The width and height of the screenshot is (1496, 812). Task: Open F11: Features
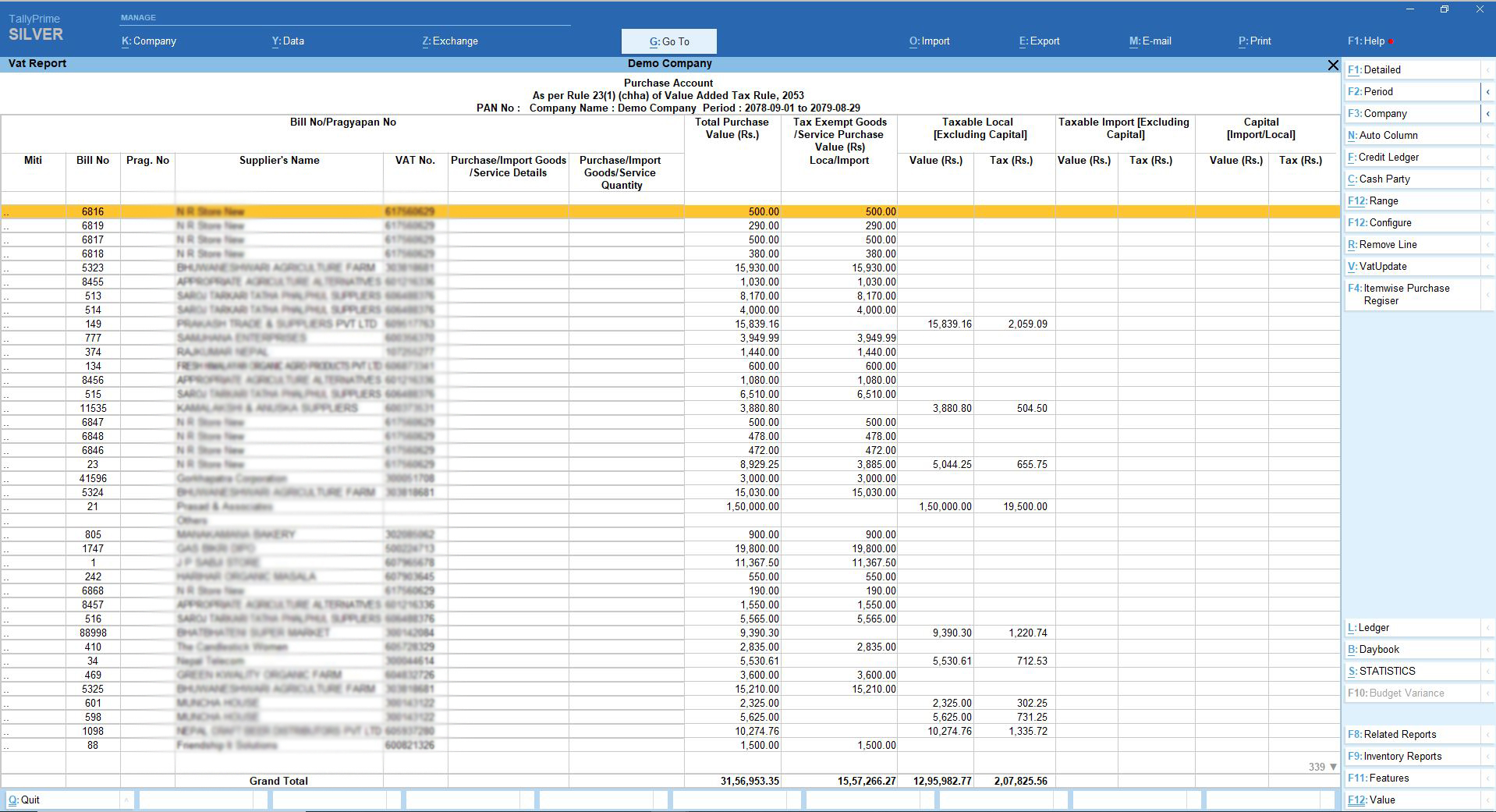[1412, 778]
